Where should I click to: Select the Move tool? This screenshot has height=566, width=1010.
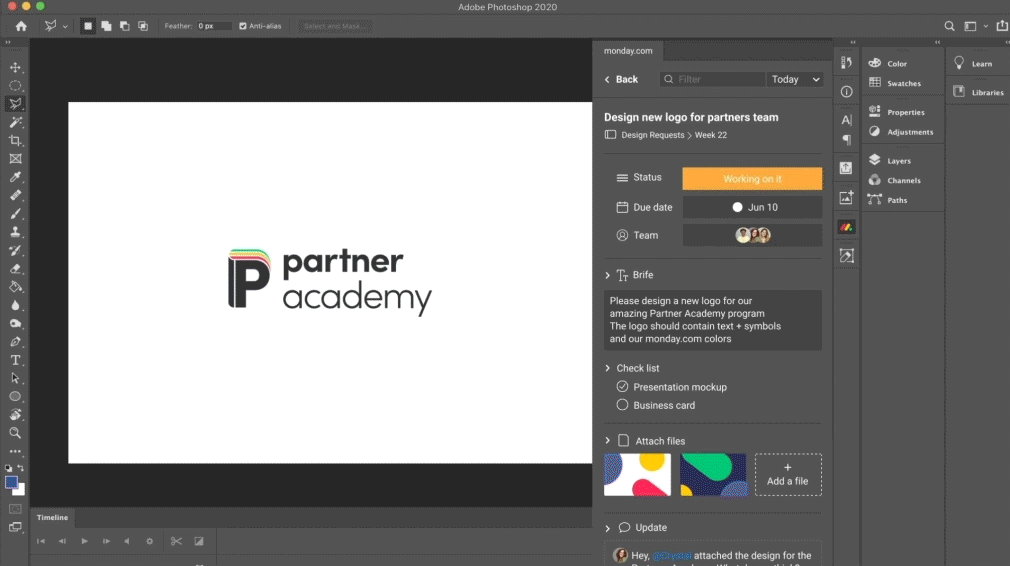click(x=15, y=68)
